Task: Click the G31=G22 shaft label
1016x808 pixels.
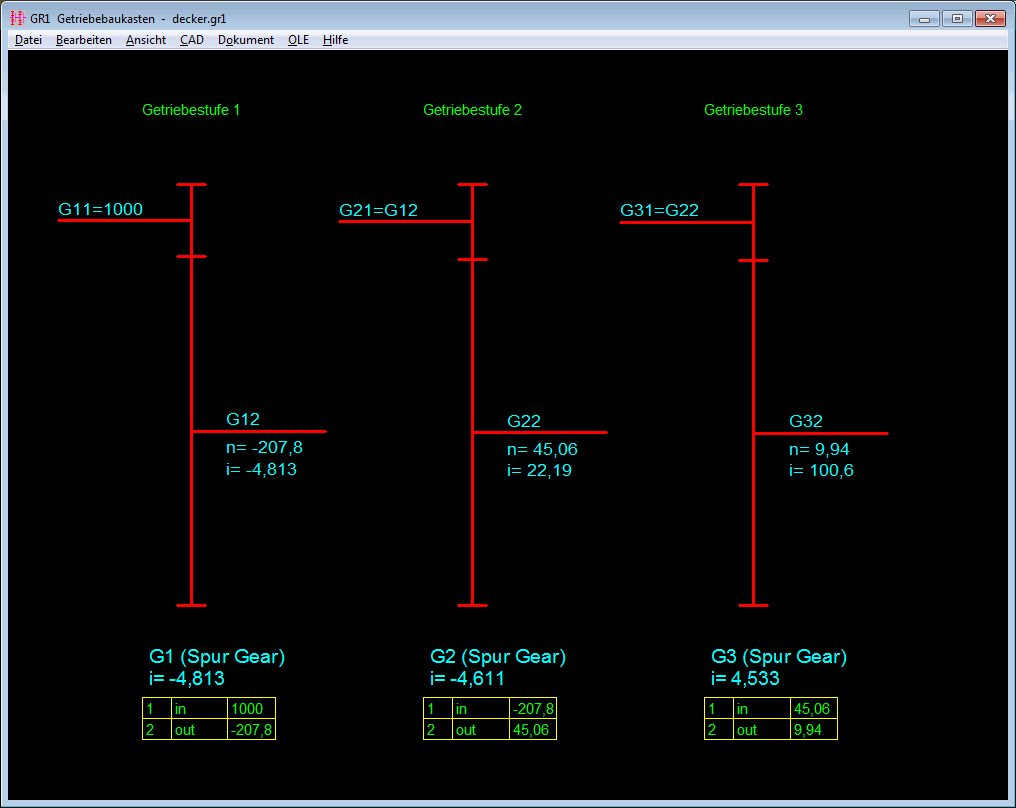Action: (x=659, y=210)
